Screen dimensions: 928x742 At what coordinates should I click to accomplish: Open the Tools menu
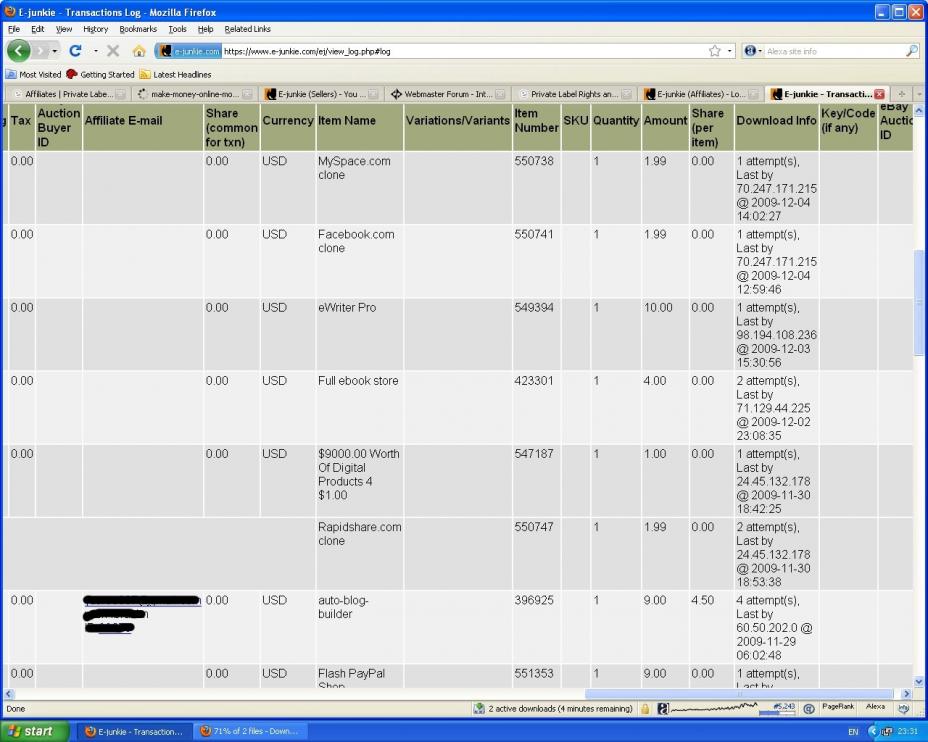click(177, 29)
